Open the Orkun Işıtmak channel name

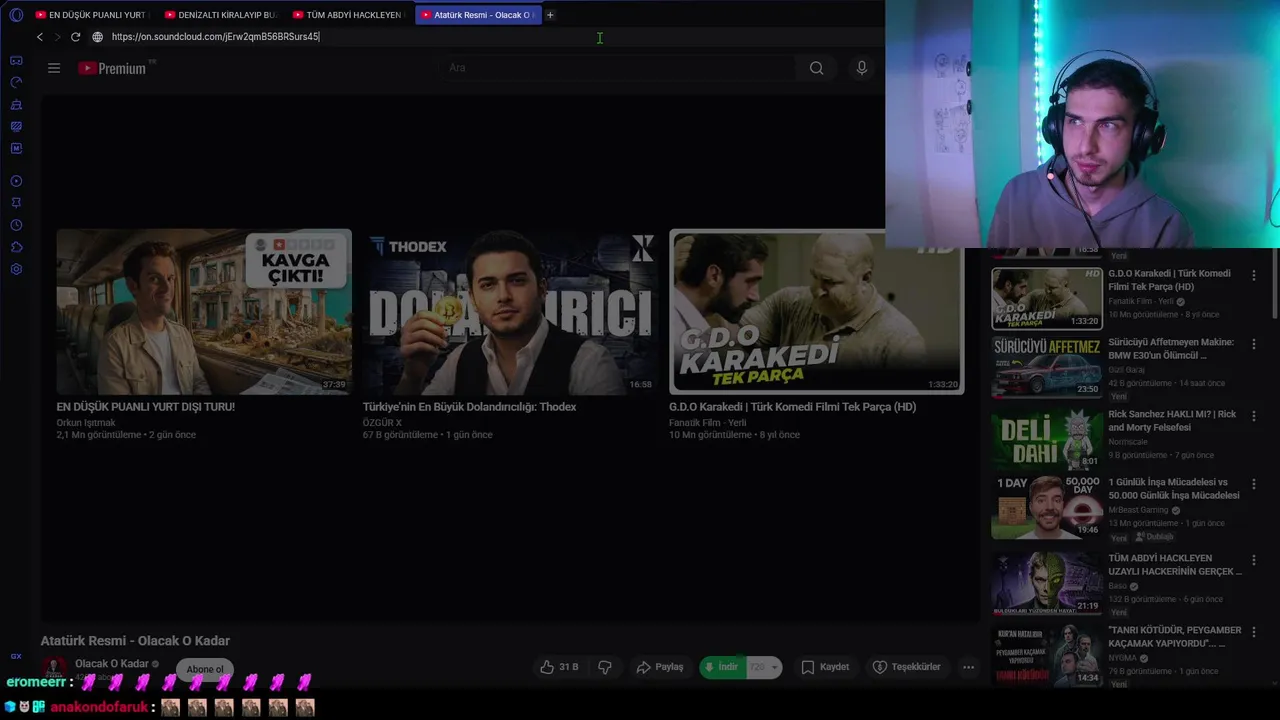point(86,423)
